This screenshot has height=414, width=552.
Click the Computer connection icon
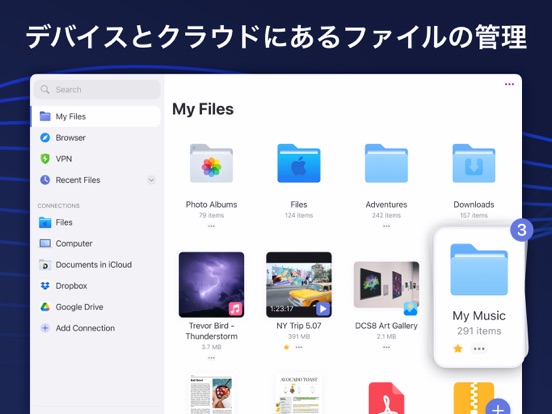pos(45,244)
